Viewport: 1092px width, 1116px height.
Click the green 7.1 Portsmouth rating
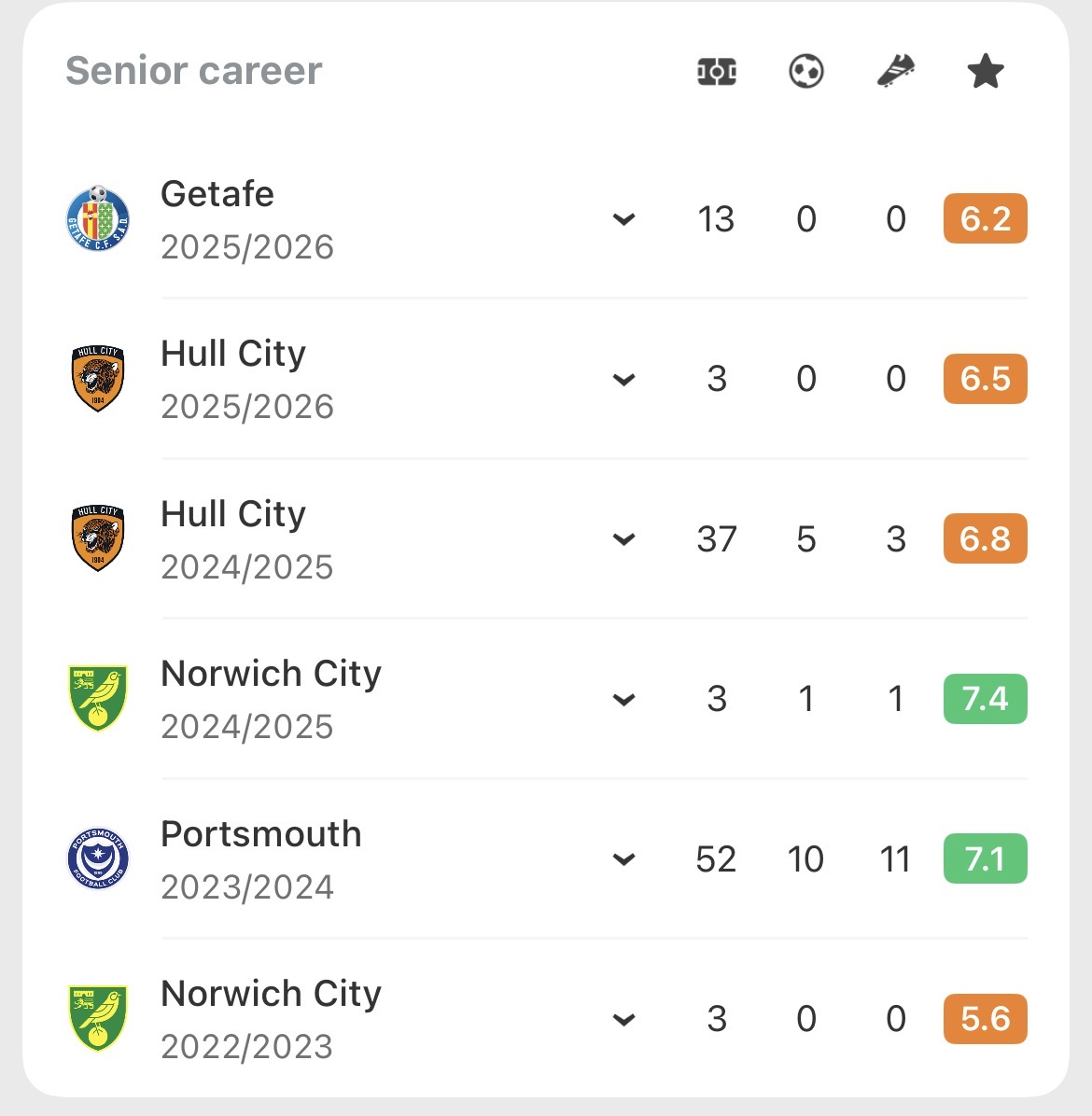(x=986, y=858)
